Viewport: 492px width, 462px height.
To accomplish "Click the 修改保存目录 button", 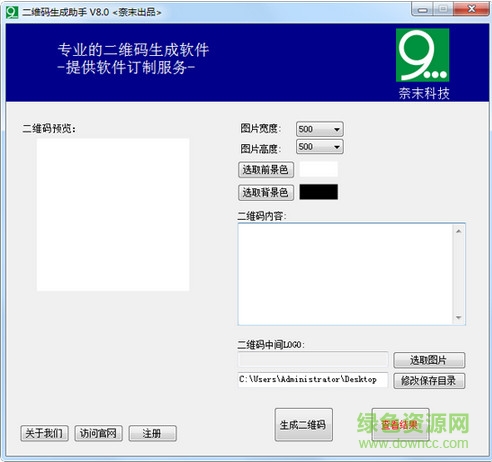I will point(429,381).
